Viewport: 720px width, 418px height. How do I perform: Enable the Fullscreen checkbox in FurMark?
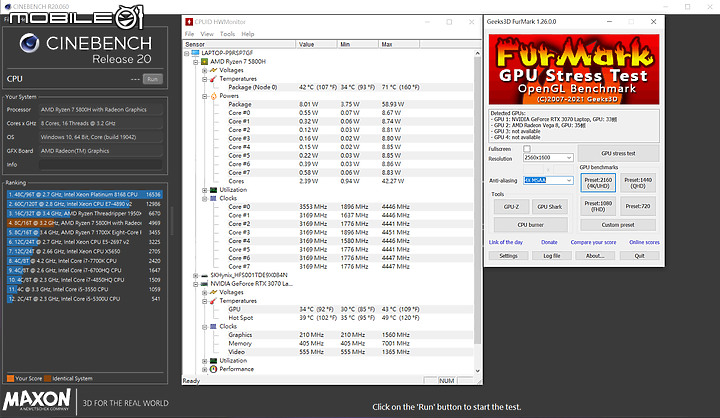527,149
